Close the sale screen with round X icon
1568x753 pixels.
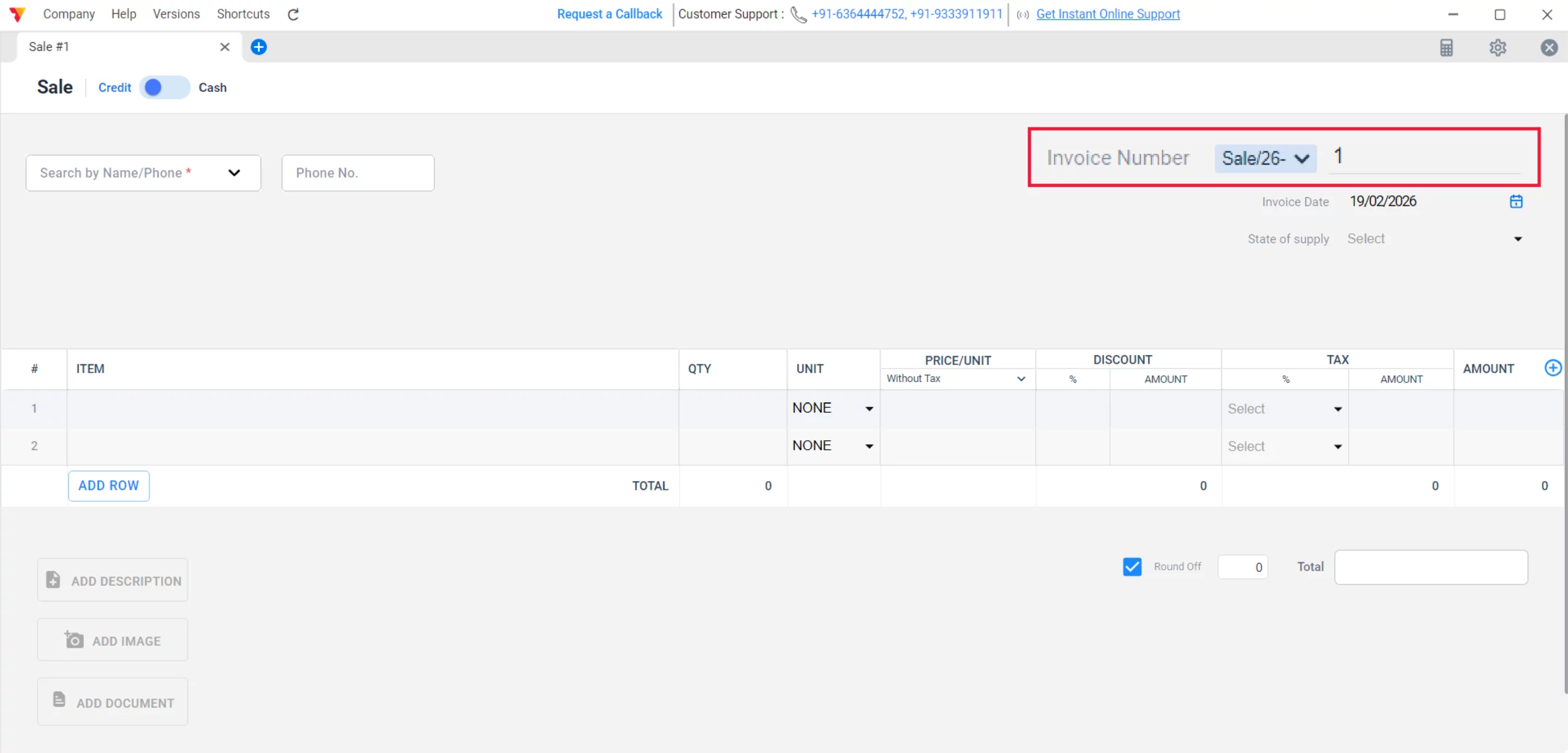coord(1549,48)
